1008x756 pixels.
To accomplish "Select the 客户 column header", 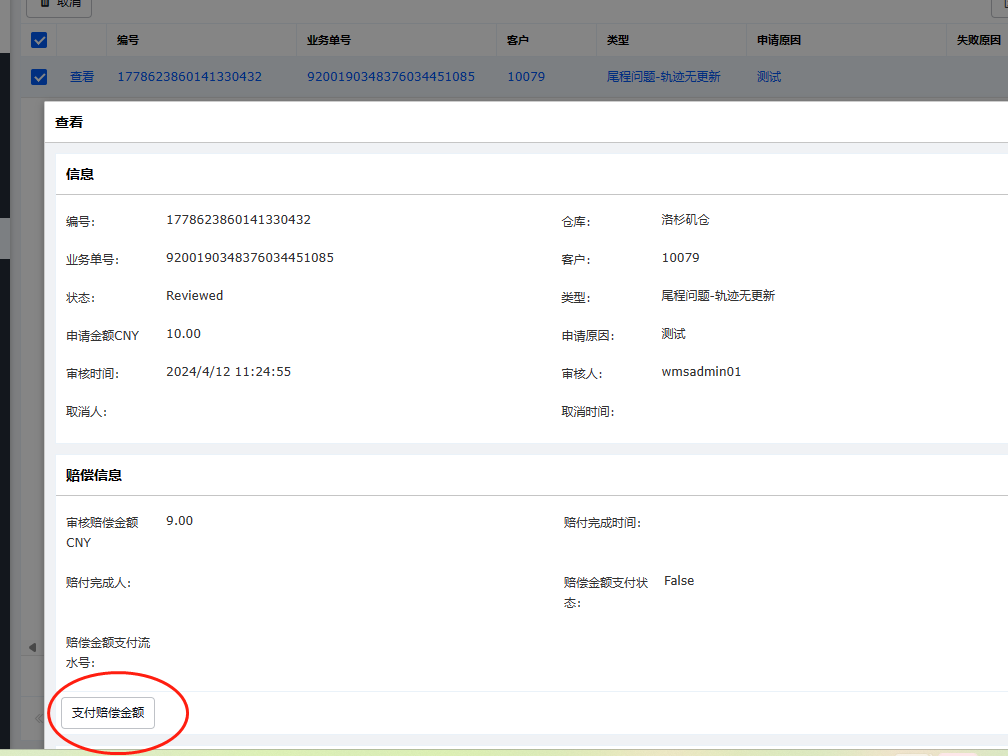I will tap(518, 41).
